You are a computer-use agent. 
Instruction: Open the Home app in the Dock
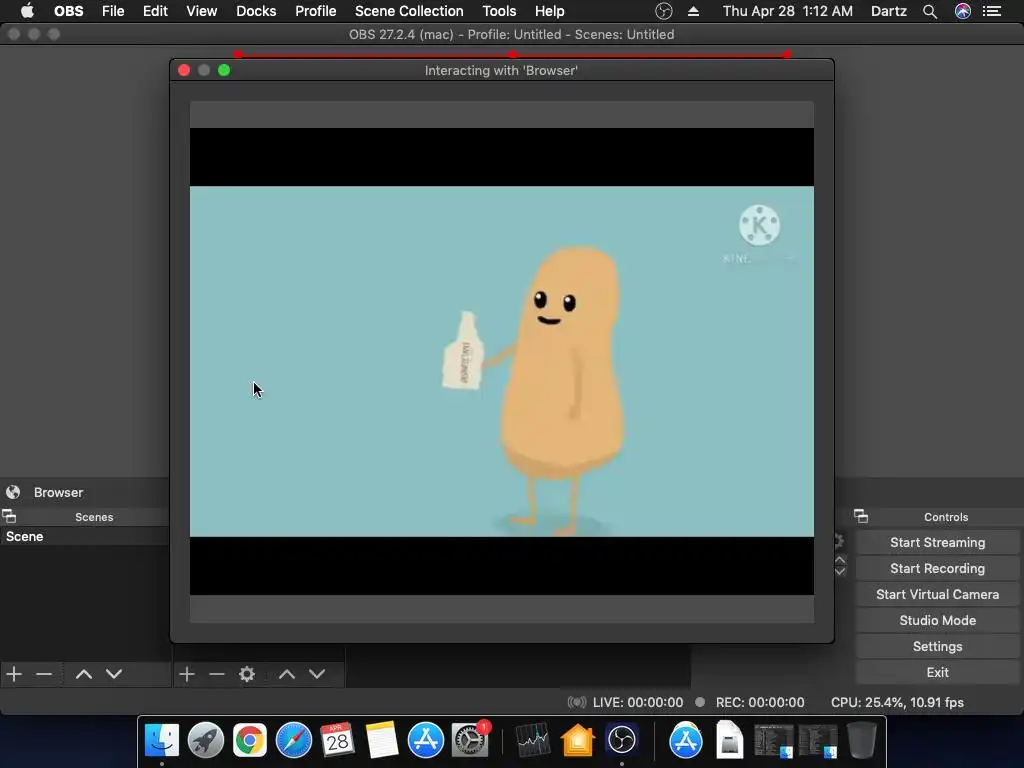pyautogui.click(x=577, y=741)
